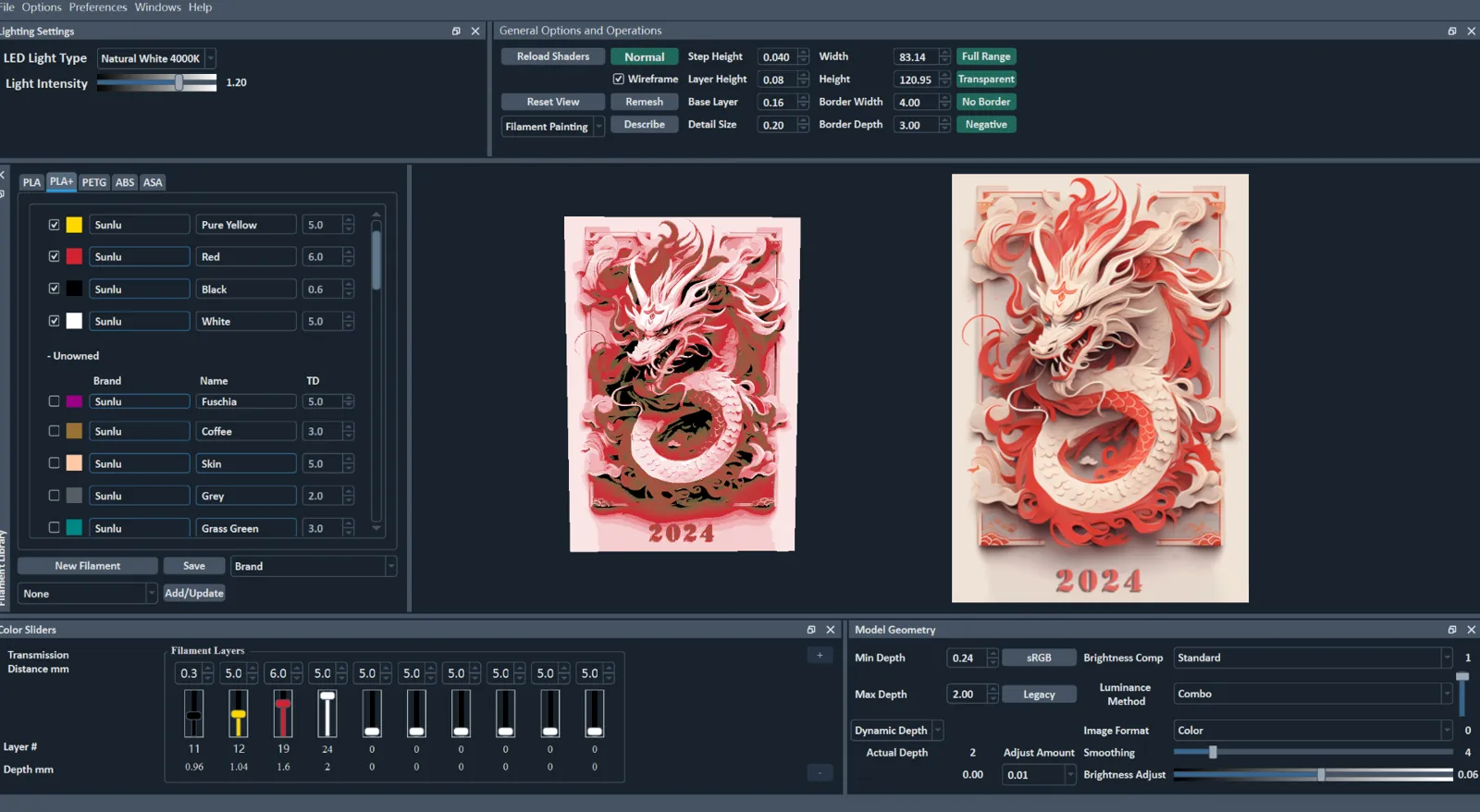
Task: Open the Options menu
Action: tap(42, 7)
